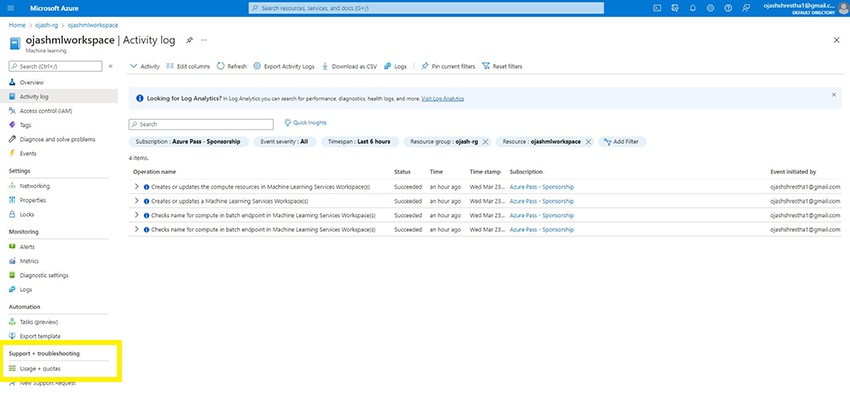Viewport: 850px width, 404px height.
Task: Open the Feedback icon in the top bar
Action: (x=746, y=8)
